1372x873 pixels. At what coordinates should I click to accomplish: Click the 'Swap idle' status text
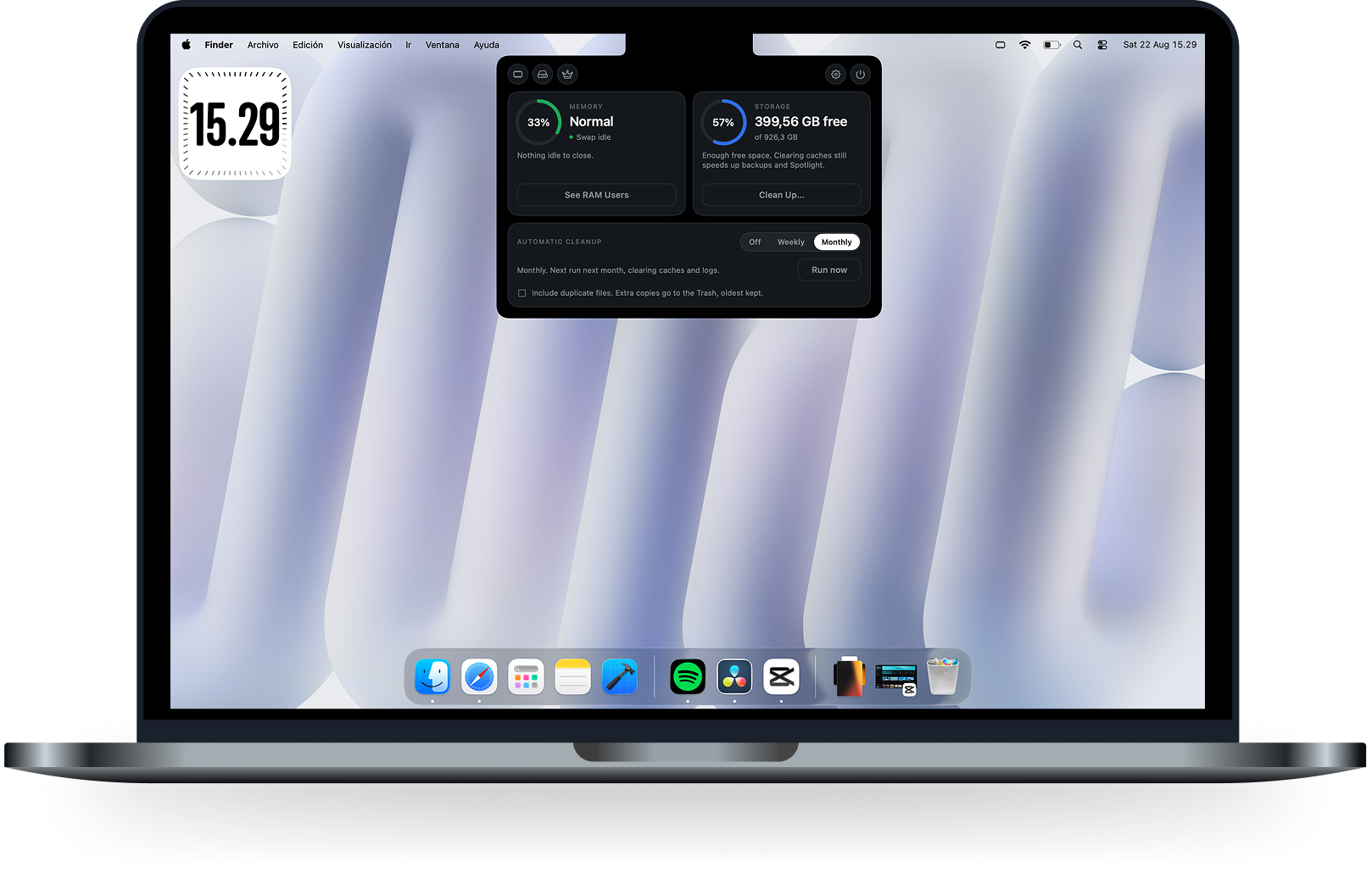594,137
